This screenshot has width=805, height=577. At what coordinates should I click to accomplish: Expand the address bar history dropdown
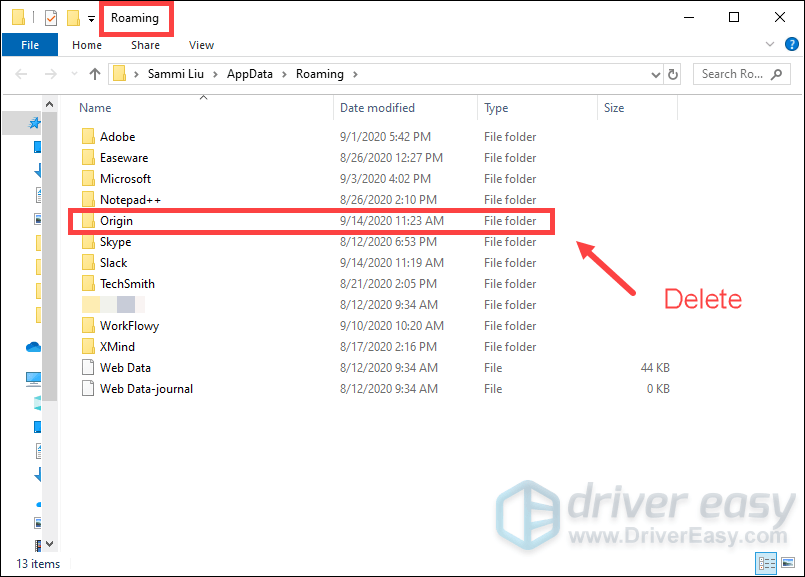pos(655,74)
